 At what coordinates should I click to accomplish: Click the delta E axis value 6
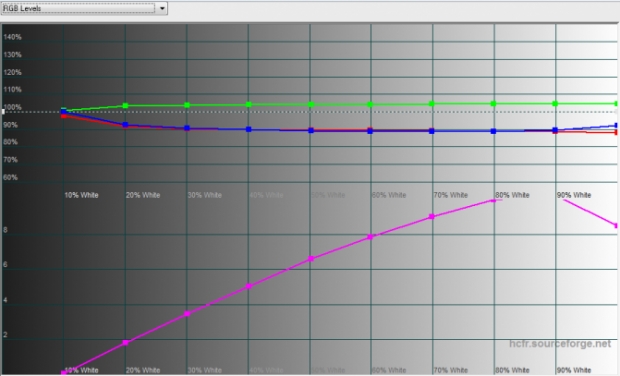5,265
